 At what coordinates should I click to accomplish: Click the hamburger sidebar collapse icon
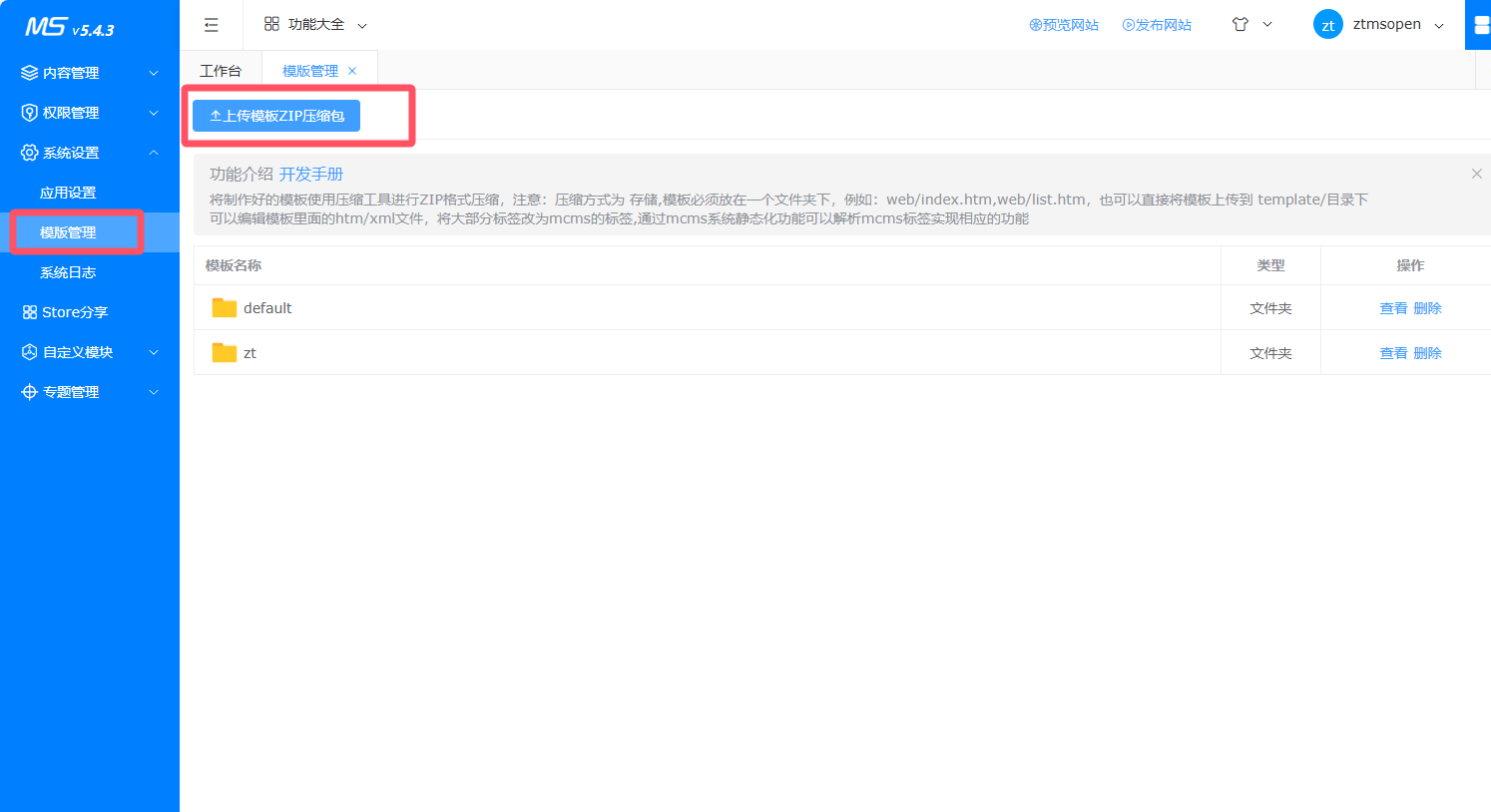coord(211,25)
